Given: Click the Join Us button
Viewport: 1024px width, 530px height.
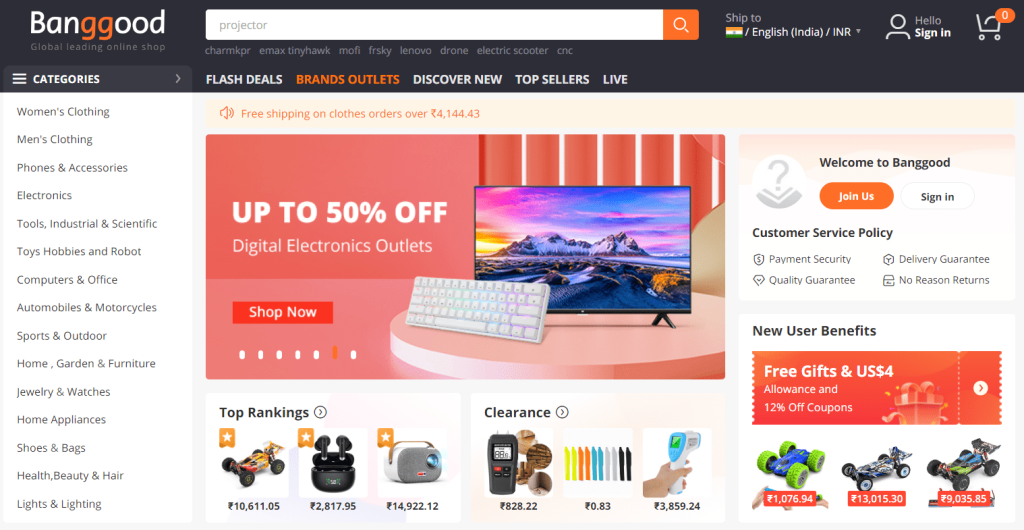Looking at the screenshot, I should pos(856,196).
